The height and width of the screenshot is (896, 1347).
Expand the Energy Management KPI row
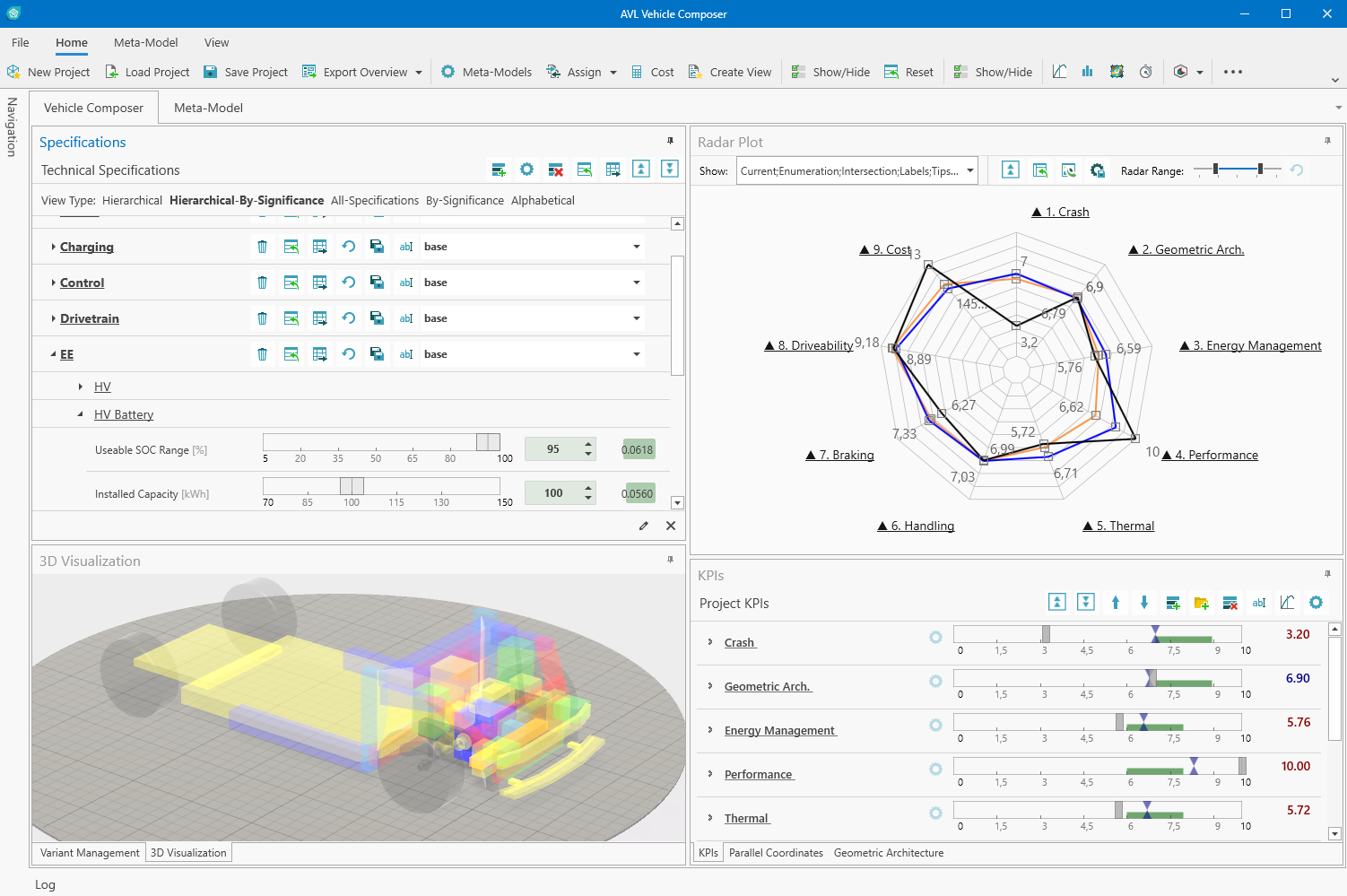click(710, 730)
